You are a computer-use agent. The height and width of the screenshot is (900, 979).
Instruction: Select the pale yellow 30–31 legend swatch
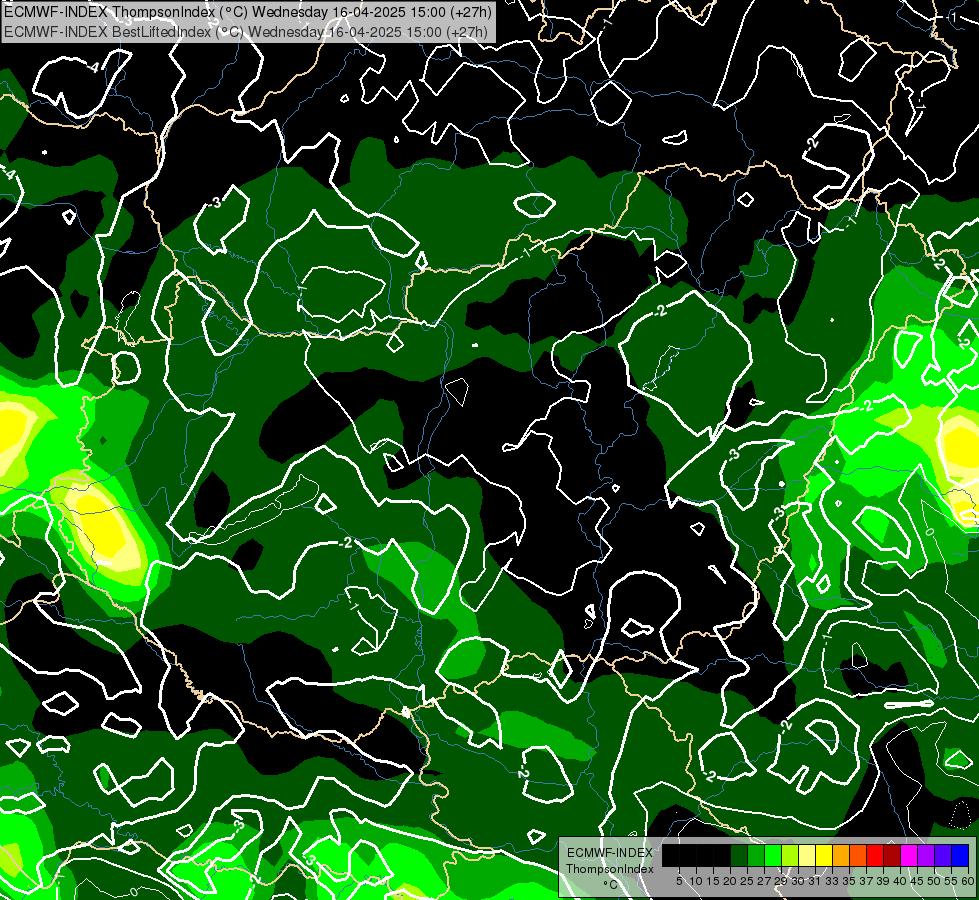click(807, 855)
